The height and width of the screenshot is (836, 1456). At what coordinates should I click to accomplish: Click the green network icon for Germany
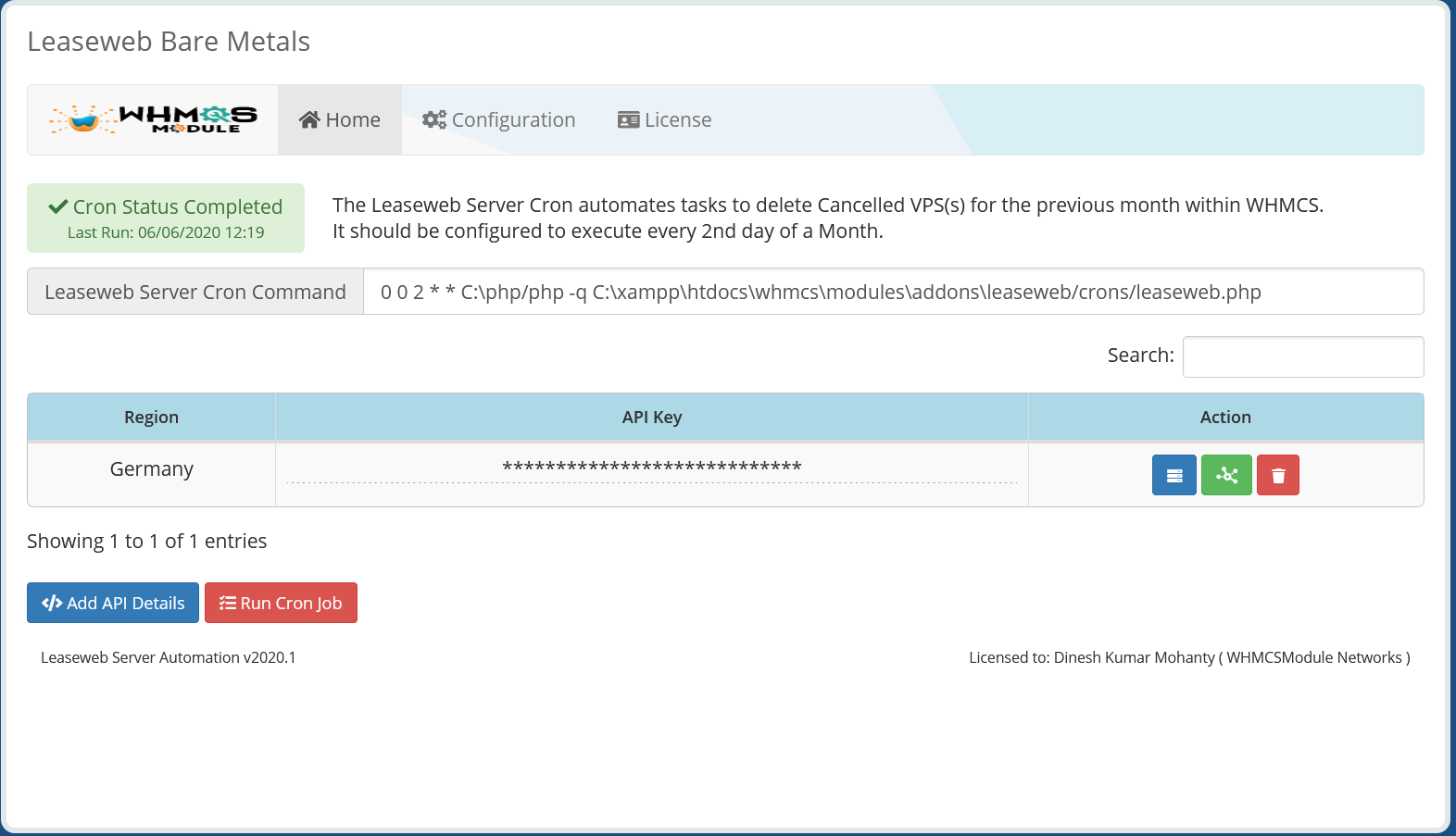coord(1226,475)
